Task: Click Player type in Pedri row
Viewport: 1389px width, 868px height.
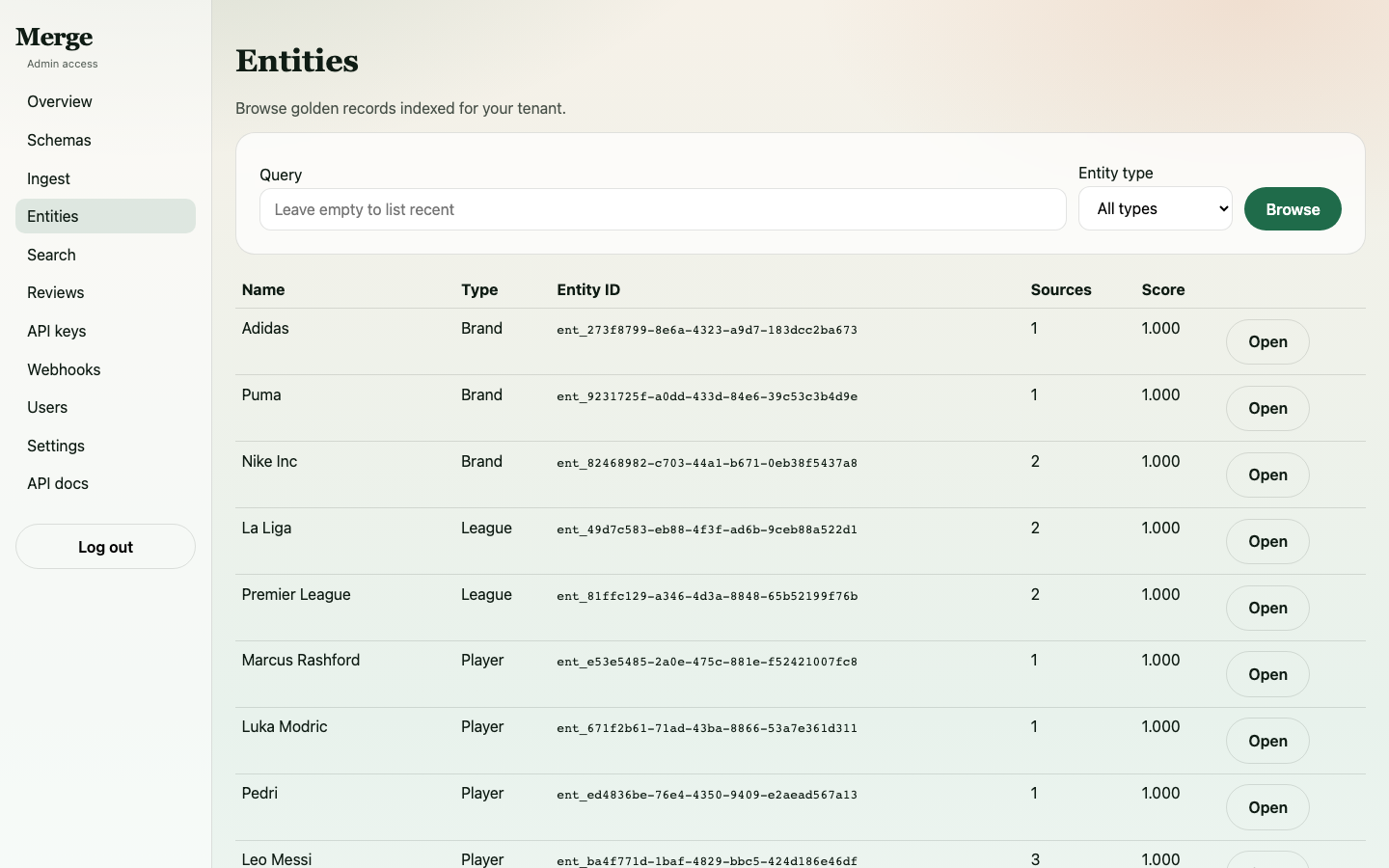Action: coord(482,793)
